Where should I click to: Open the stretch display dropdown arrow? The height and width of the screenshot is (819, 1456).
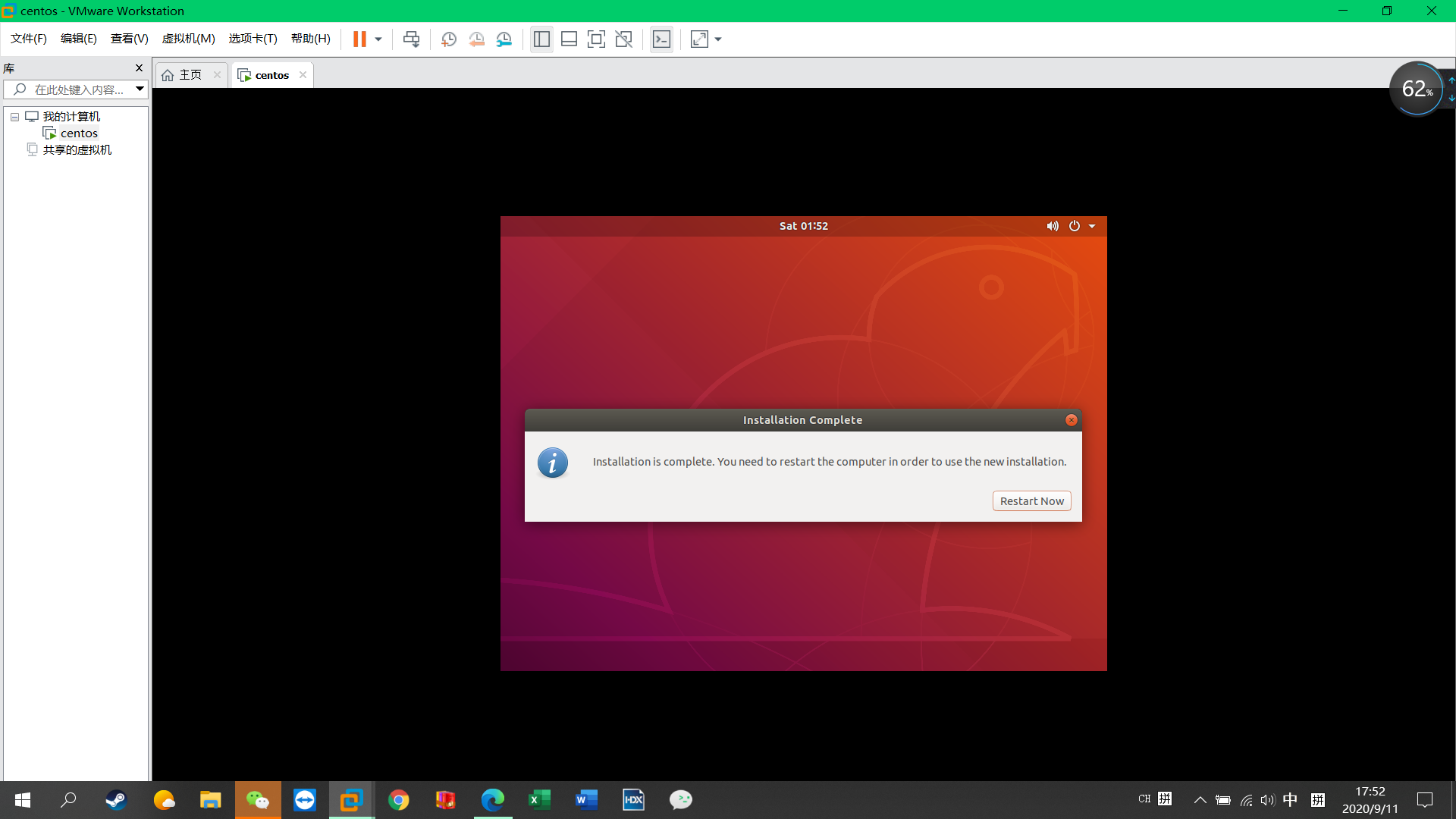[x=718, y=39]
